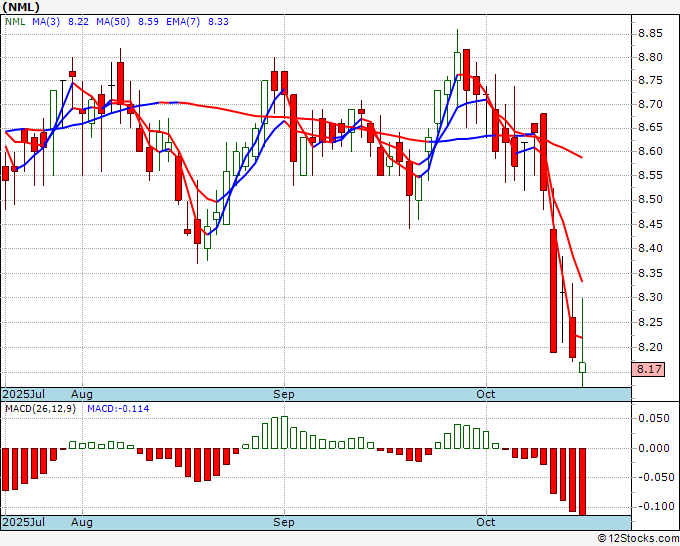The width and height of the screenshot is (680, 546).
Task: Click the 8.45 price axis label
Action: click(650, 225)
